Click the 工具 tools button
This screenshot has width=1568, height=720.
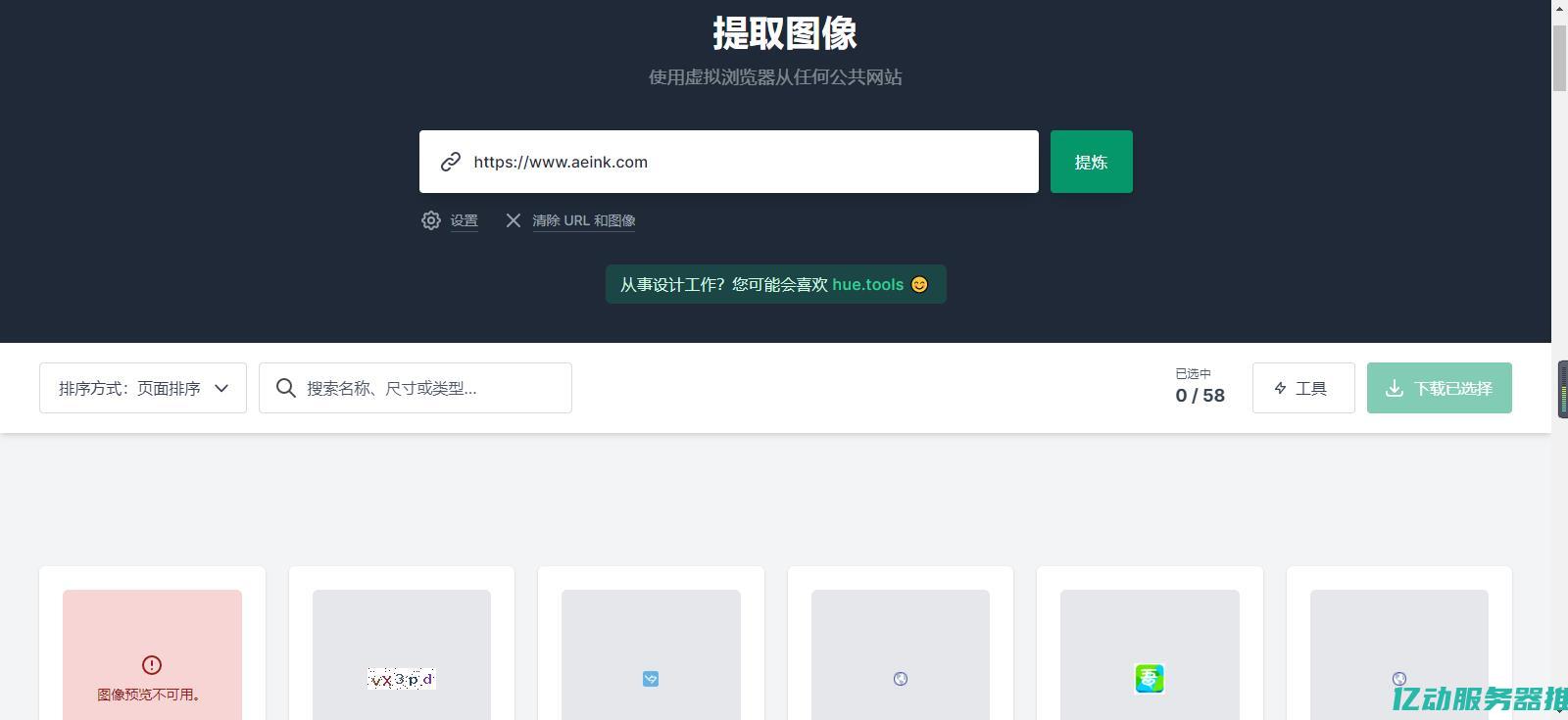click(x=1303, y=388)
